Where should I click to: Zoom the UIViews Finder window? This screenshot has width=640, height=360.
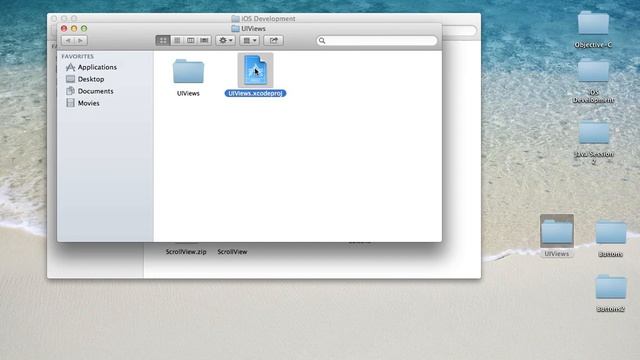(x=84, y=28)
